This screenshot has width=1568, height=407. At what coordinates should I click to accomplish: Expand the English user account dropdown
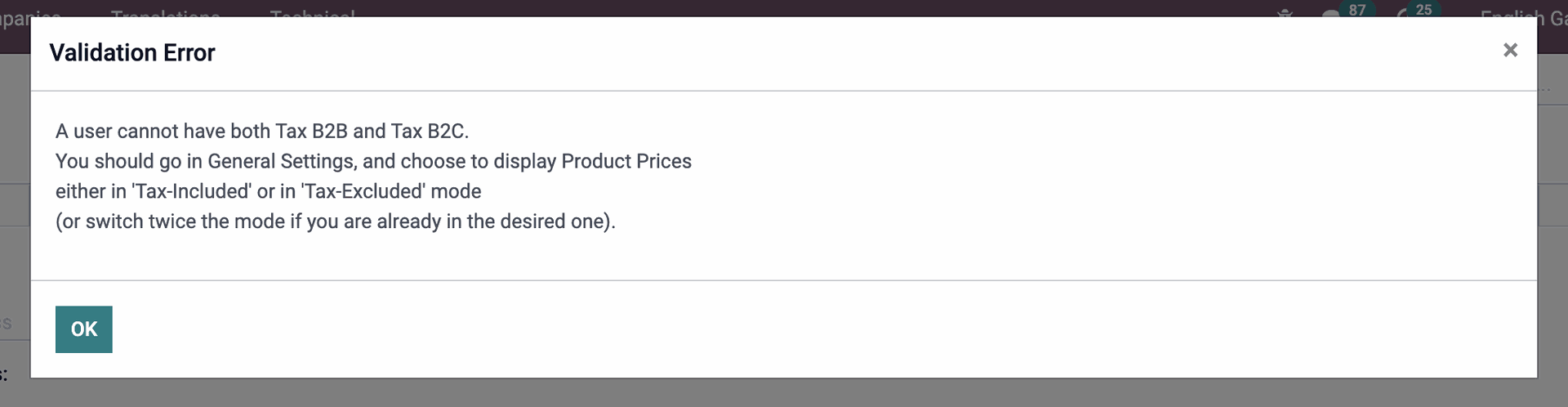tap(1523, 14)
